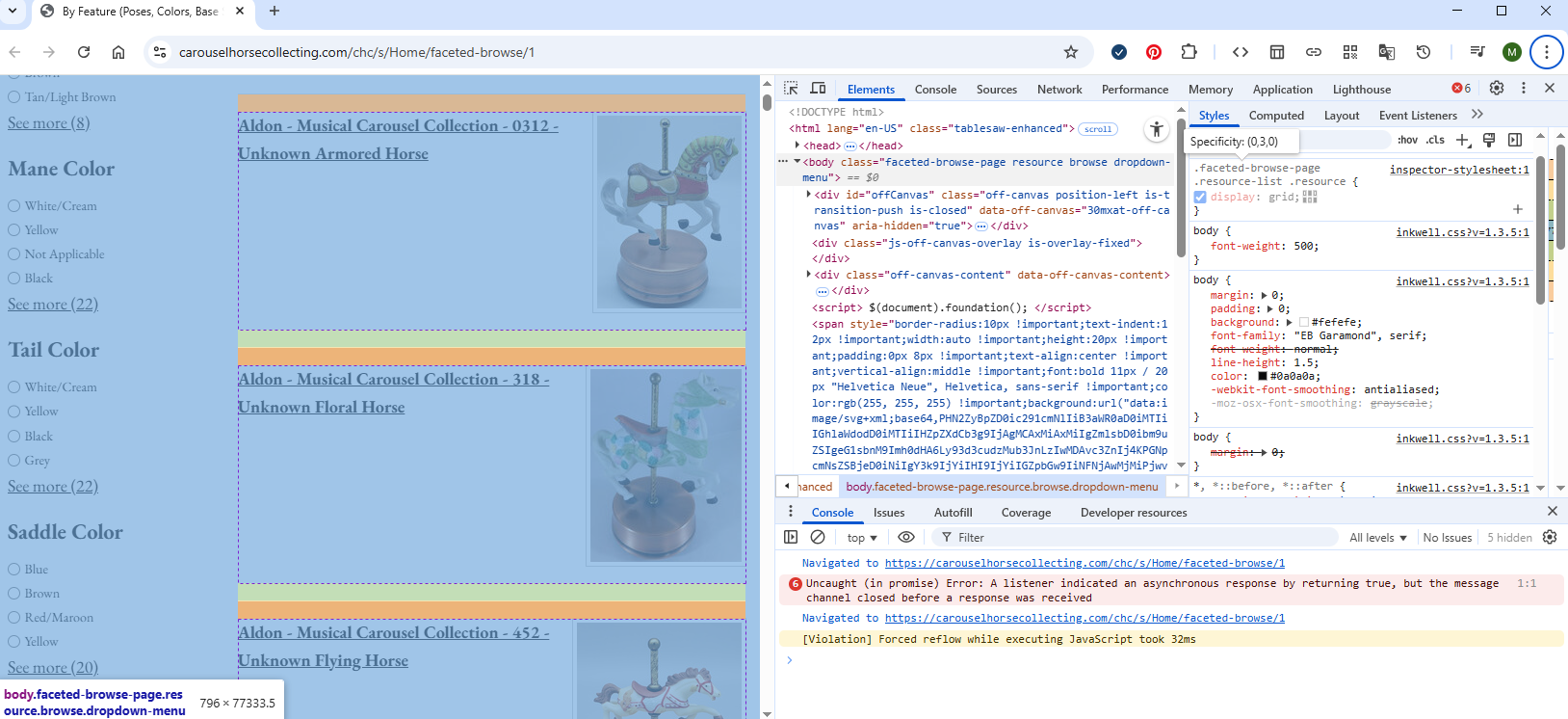
Task: Clear the console with the clear icon
Action: point(818,537)
